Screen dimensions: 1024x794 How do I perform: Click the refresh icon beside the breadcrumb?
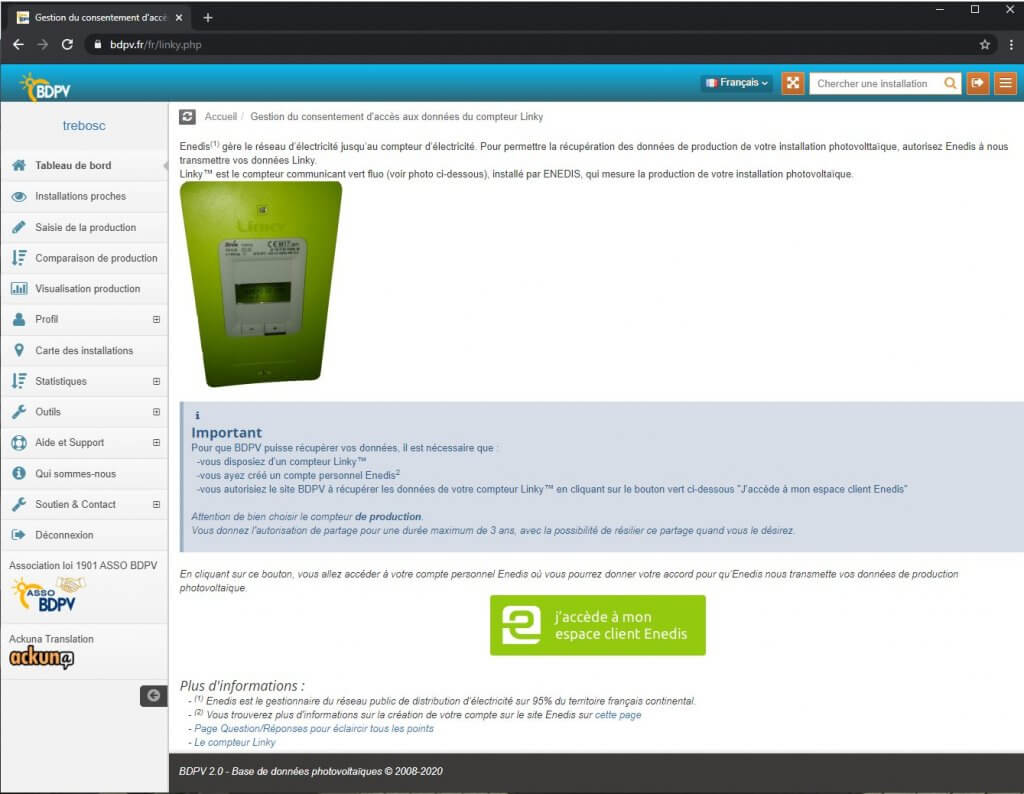(187, 117)
